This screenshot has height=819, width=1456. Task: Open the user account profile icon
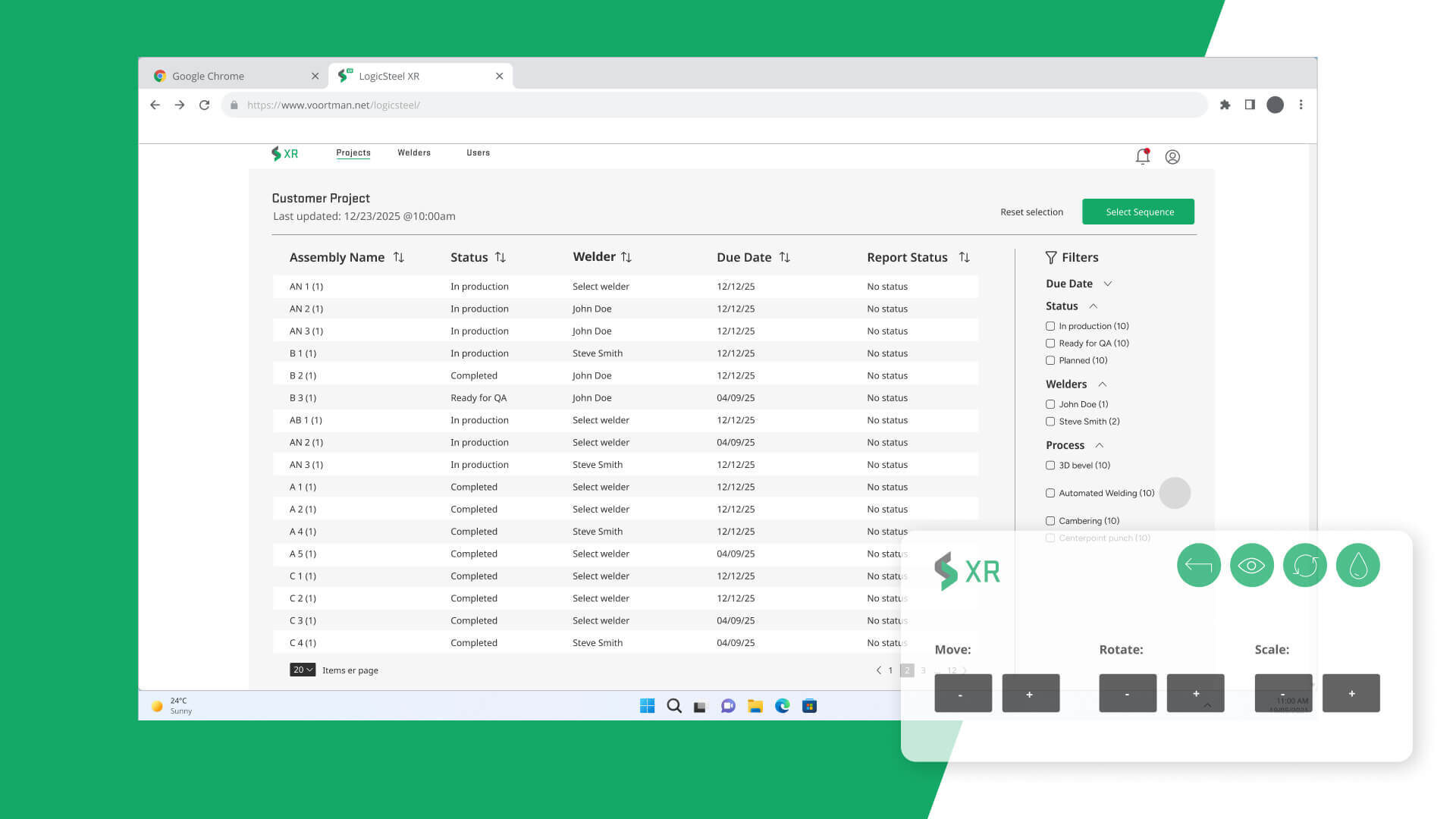[x=1172, y=157]
